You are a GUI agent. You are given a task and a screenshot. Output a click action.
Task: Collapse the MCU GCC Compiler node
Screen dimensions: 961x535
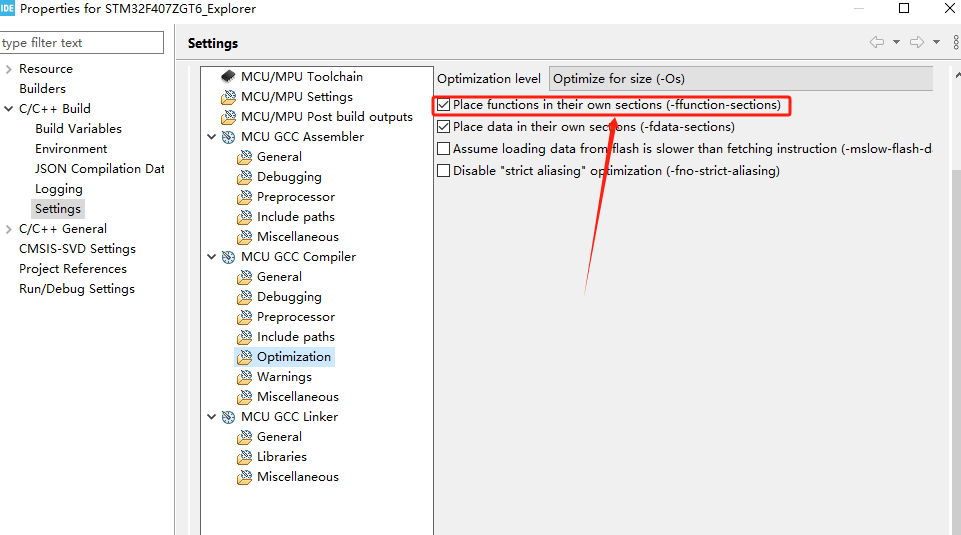click(211, 257)
